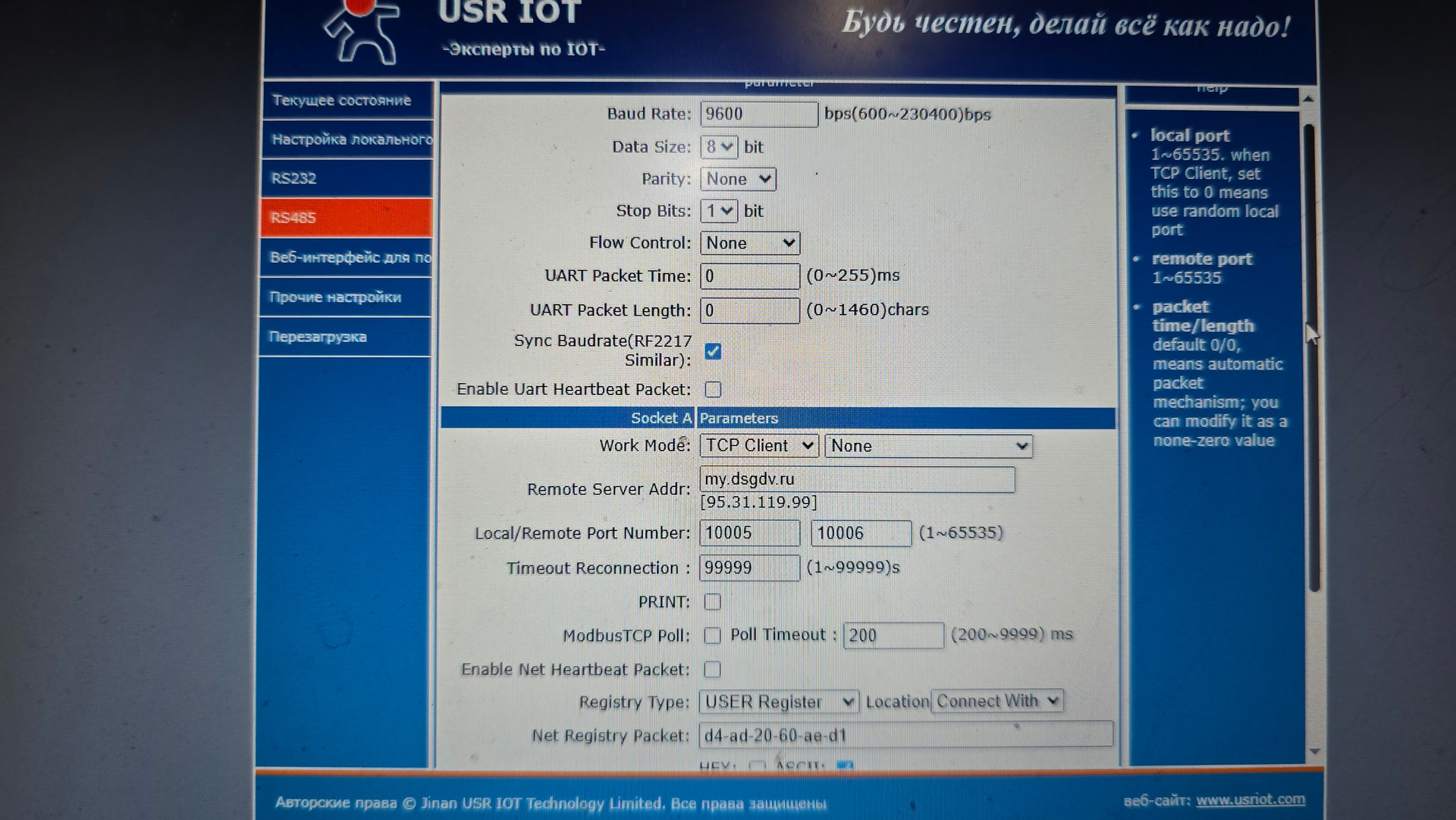The height and width of the screenshot is (820, 1456).
Task: Click the Remote Server Addr field
Action: click(x=856, y=479)
